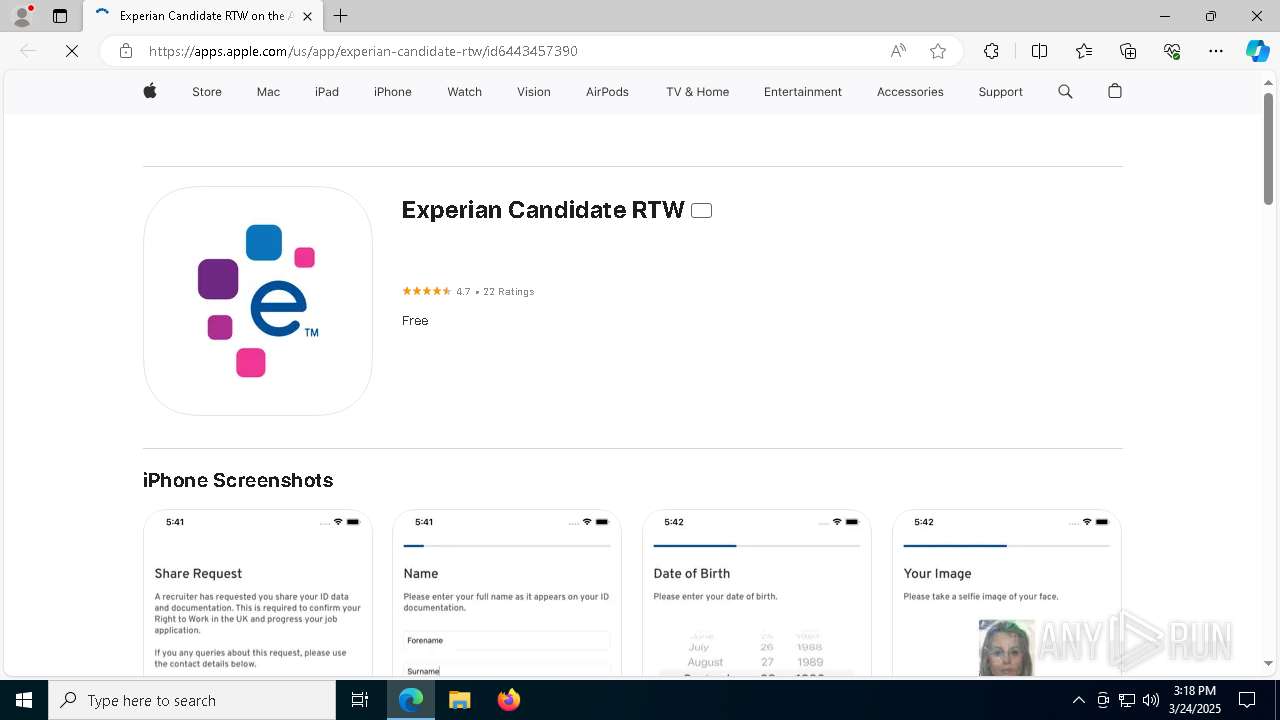Open File Explorer from the taskbar
The height and width of the screenshot is (720, 1280).
[x=460, y=700]
